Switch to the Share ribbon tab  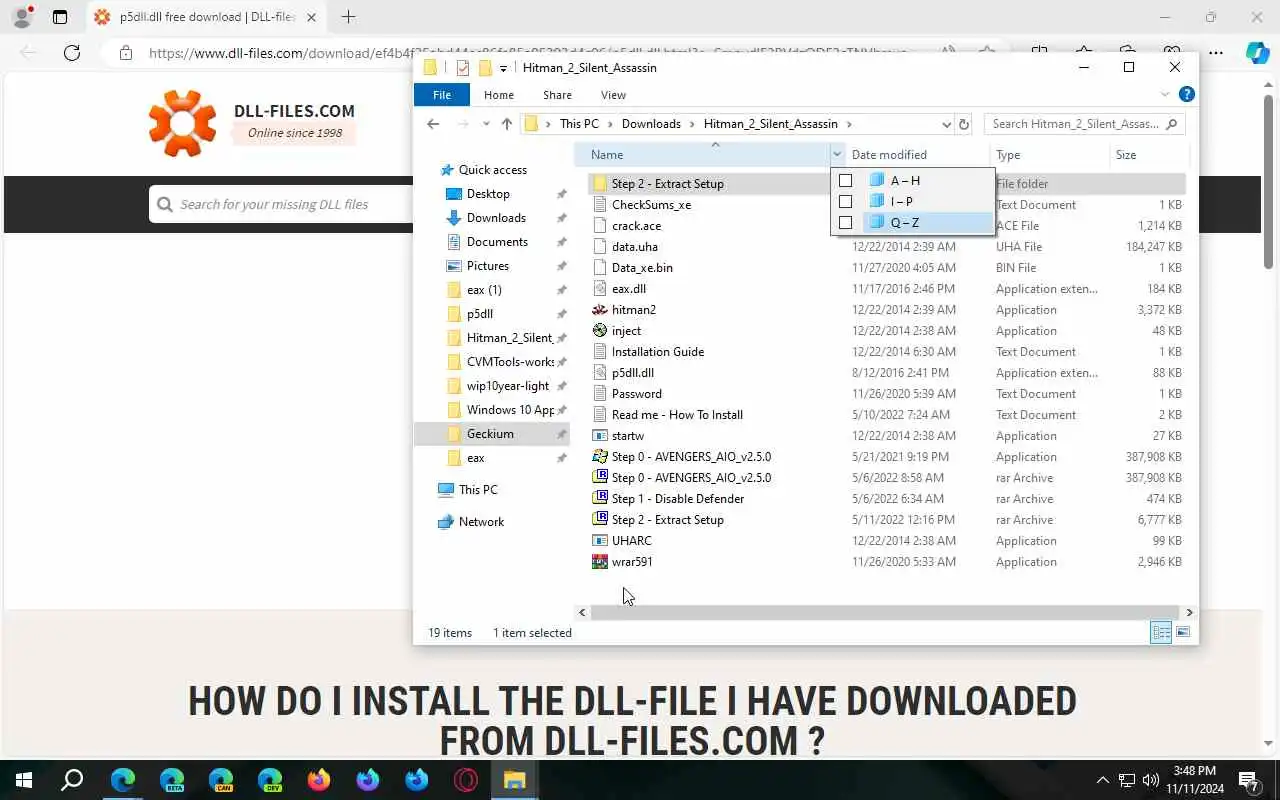pyautogui.click(x=557, y=95)
